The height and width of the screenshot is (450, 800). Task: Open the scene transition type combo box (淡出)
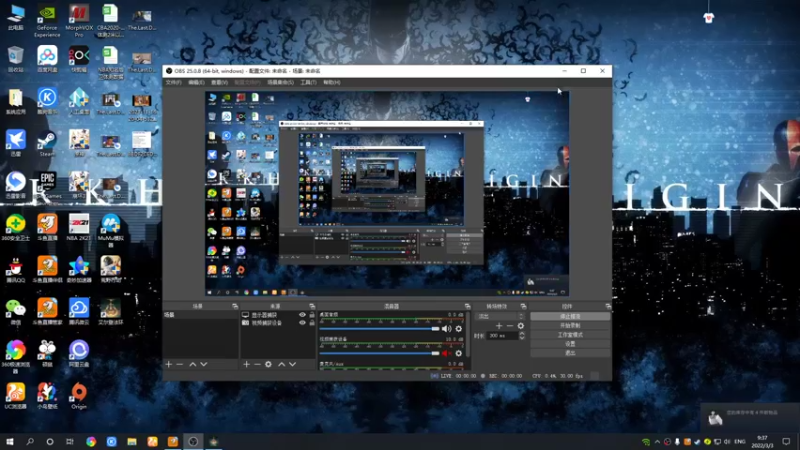point(500,316)
